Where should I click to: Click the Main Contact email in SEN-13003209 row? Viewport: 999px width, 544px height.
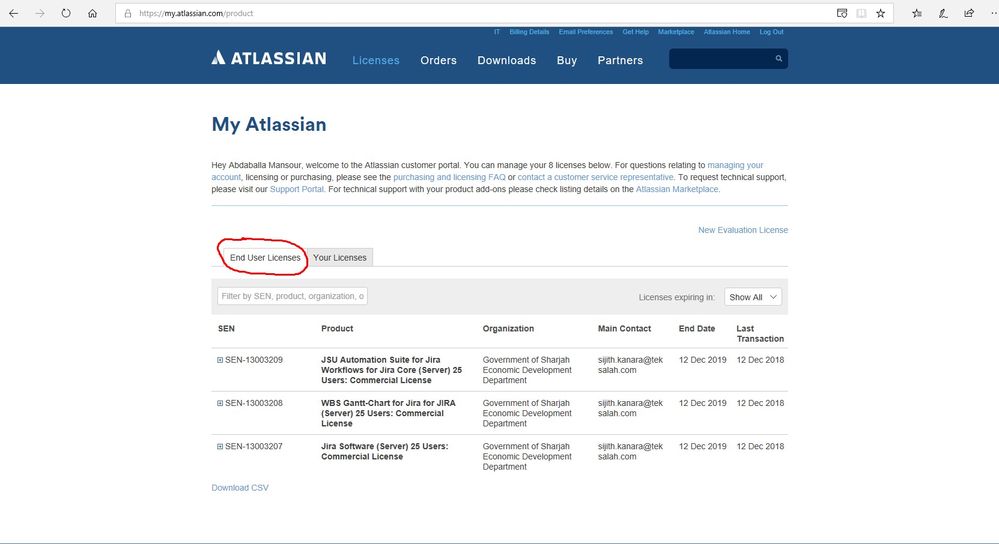point(630,365)
